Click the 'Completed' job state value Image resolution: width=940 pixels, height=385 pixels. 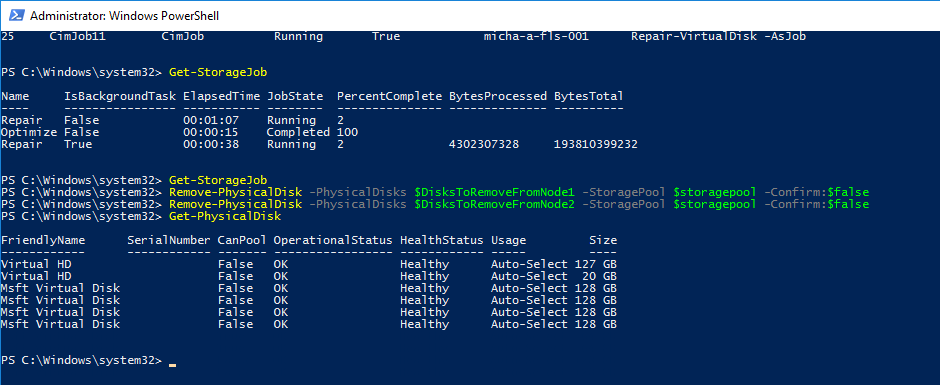coord(299,132)
